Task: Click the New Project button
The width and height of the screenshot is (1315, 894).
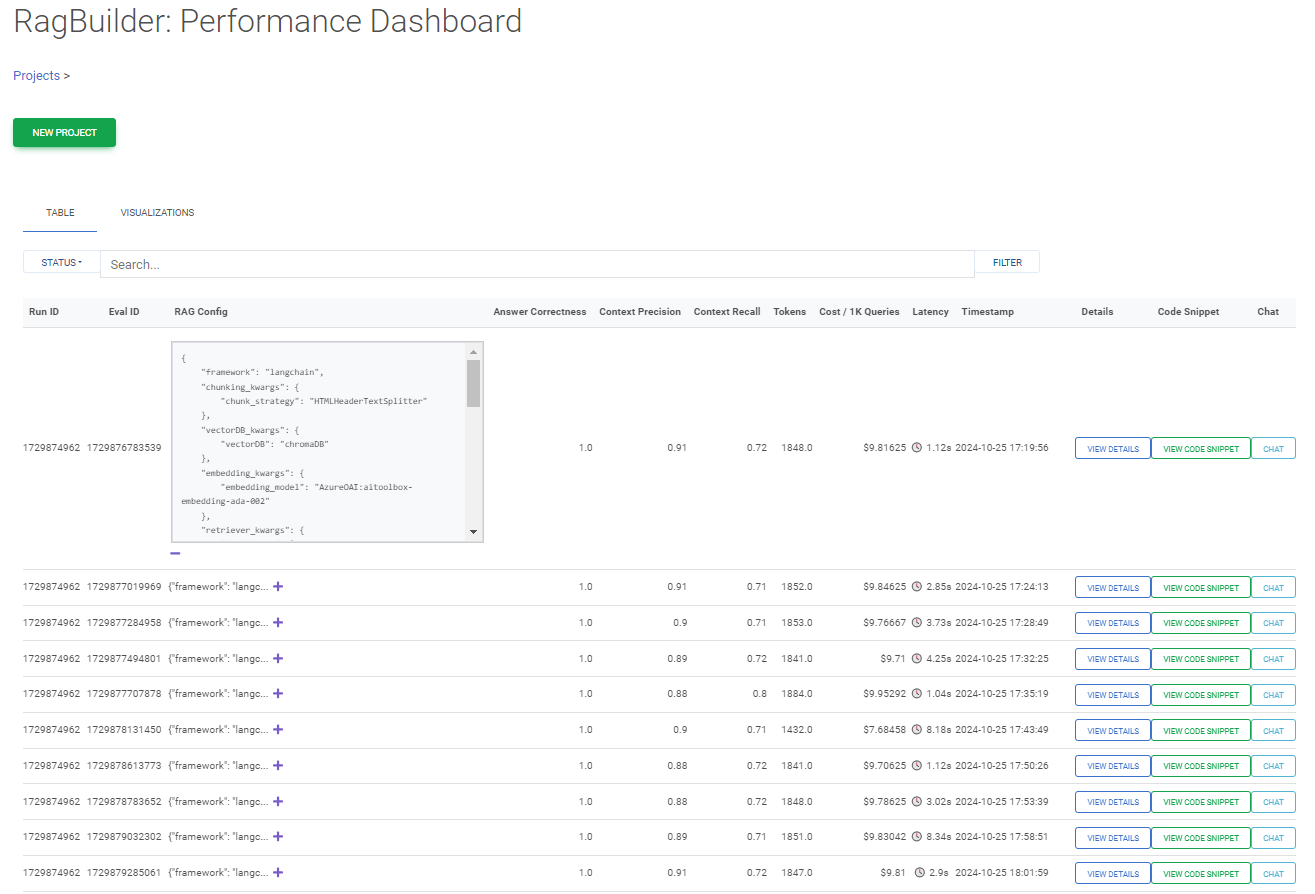Action: pyautogui.click(x=64, y=133)
